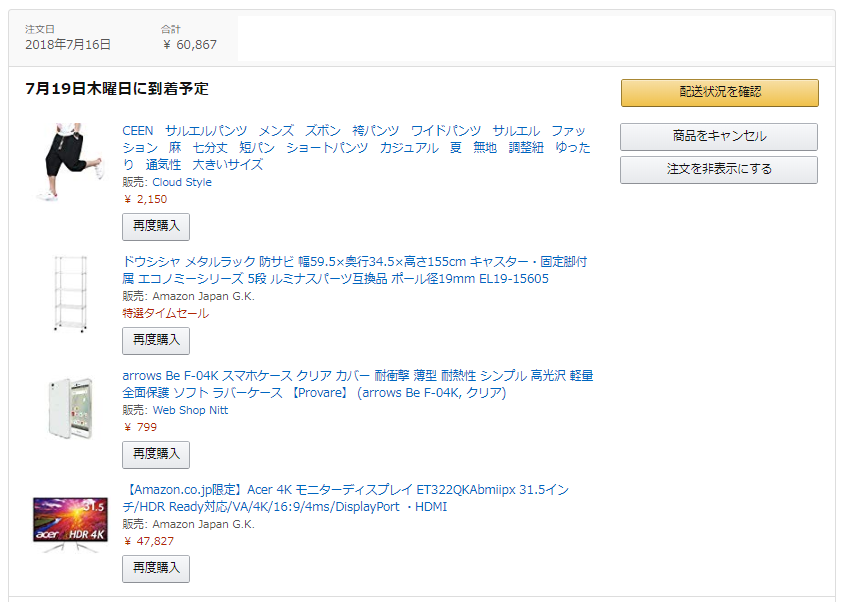The height and width of the screenshot is (602, 847).
Task: Open the arrows Be phone case thumbnail
Action: tap(71, 408)
